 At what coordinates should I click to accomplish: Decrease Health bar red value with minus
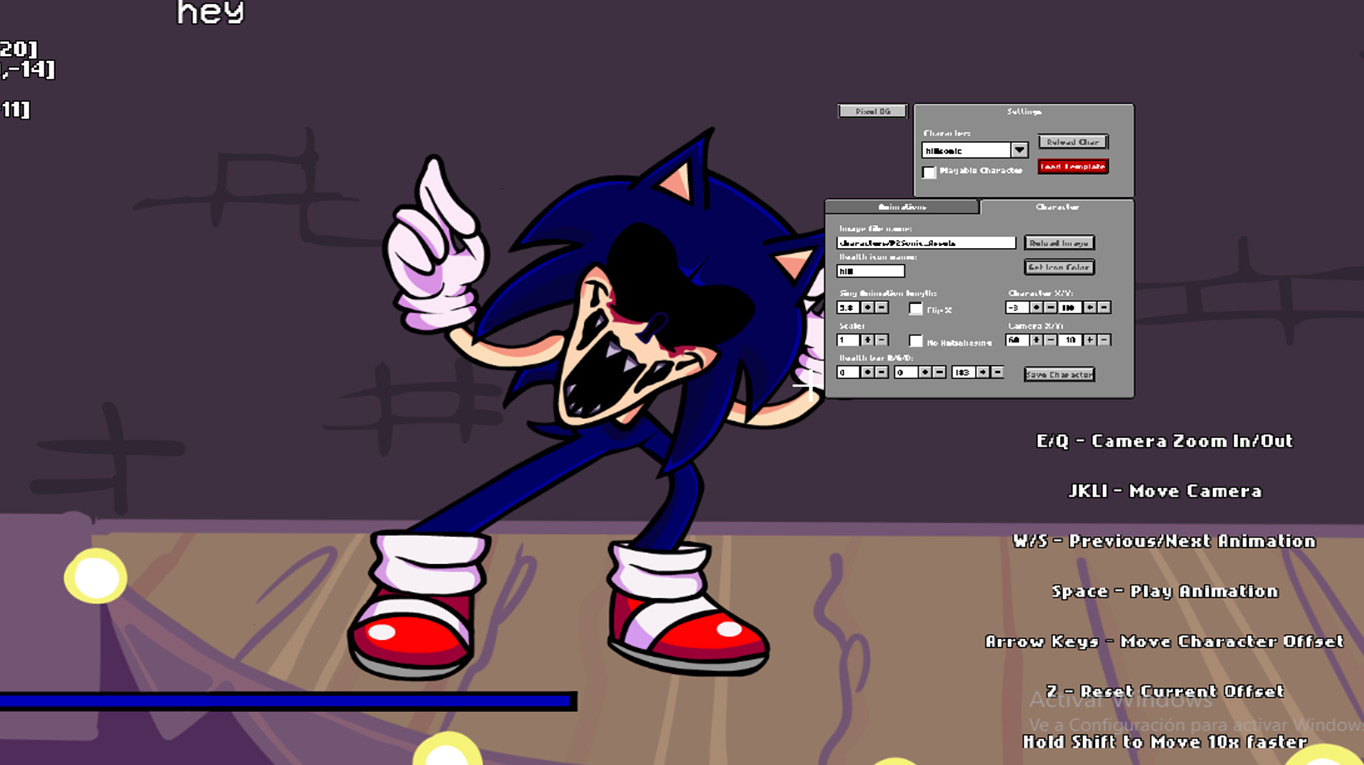(x=882, y=372)
